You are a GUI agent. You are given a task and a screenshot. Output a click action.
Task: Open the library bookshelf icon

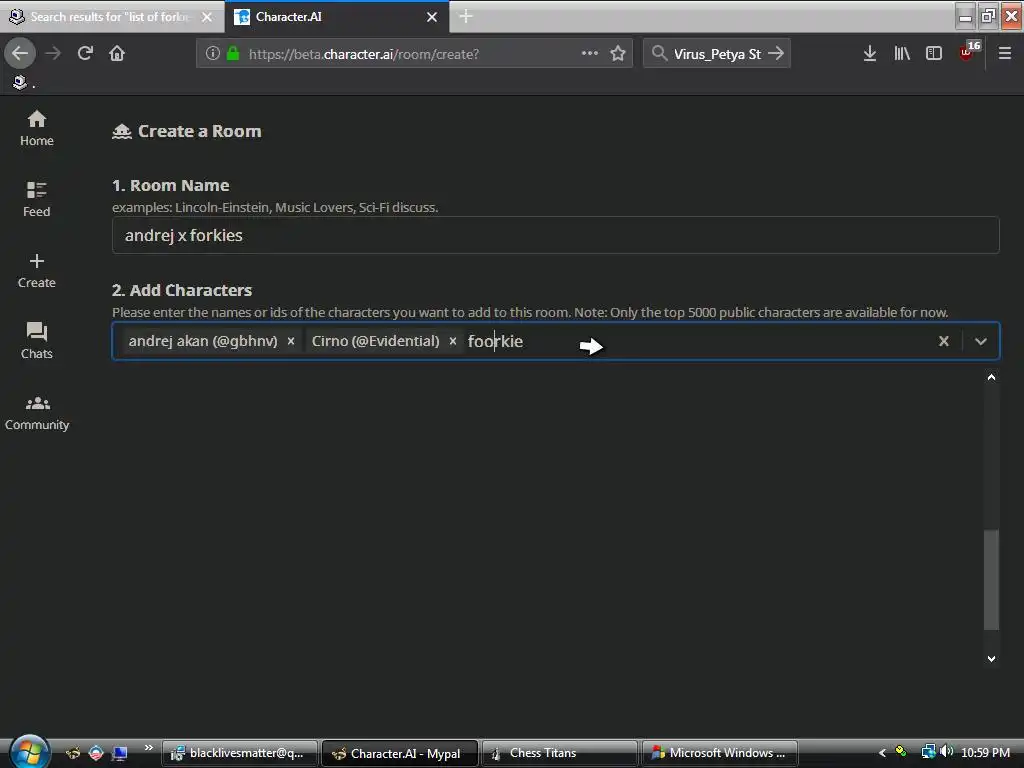(902, 53)
